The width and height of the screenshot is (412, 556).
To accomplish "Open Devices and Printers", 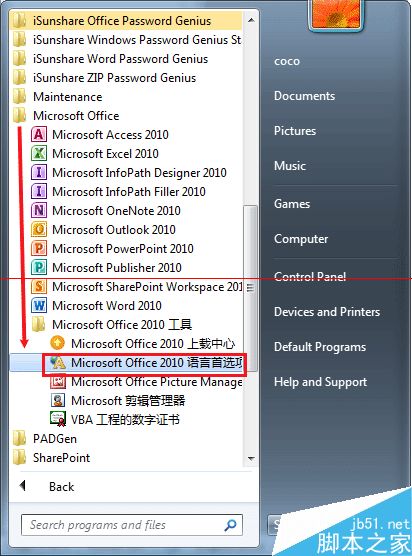I will (327, 312).
